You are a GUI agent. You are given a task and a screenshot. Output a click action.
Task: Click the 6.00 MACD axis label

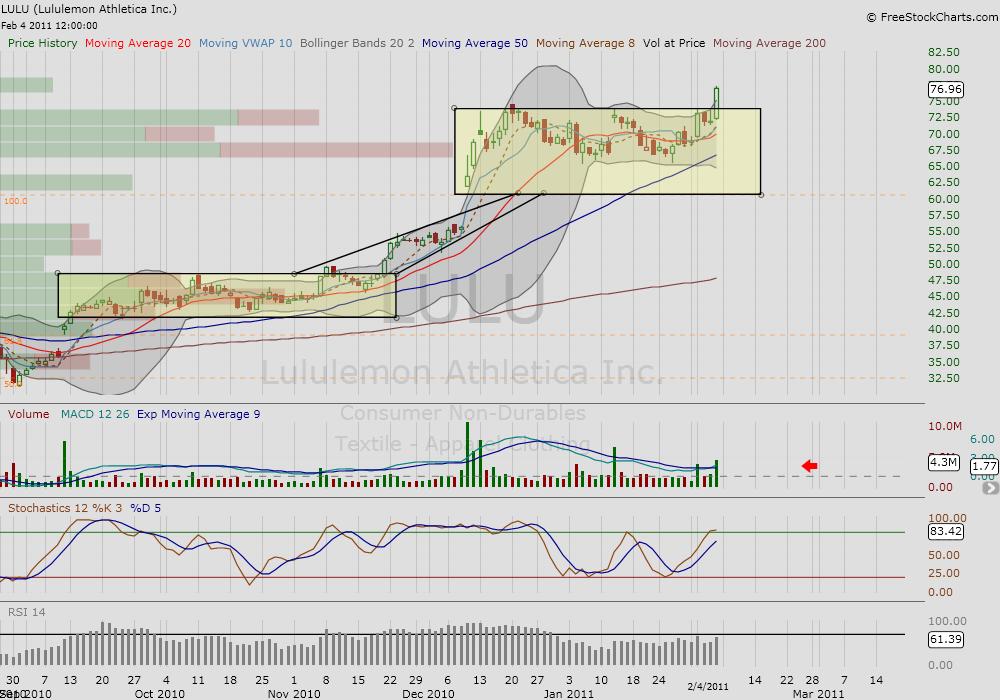point(982,439)
